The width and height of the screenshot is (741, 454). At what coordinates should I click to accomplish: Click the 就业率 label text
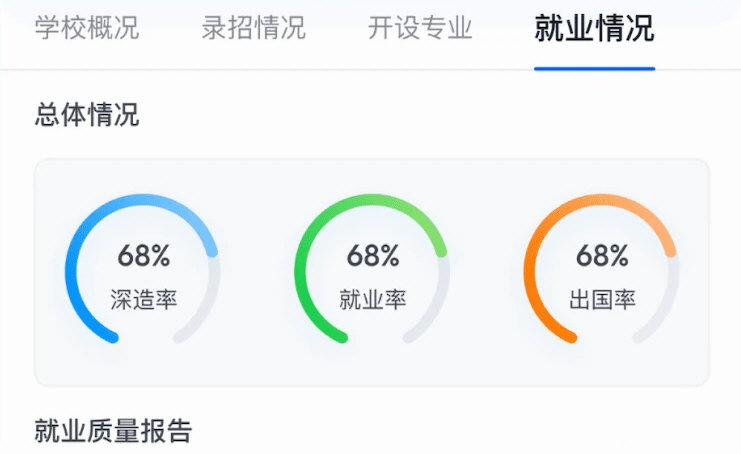373,299
